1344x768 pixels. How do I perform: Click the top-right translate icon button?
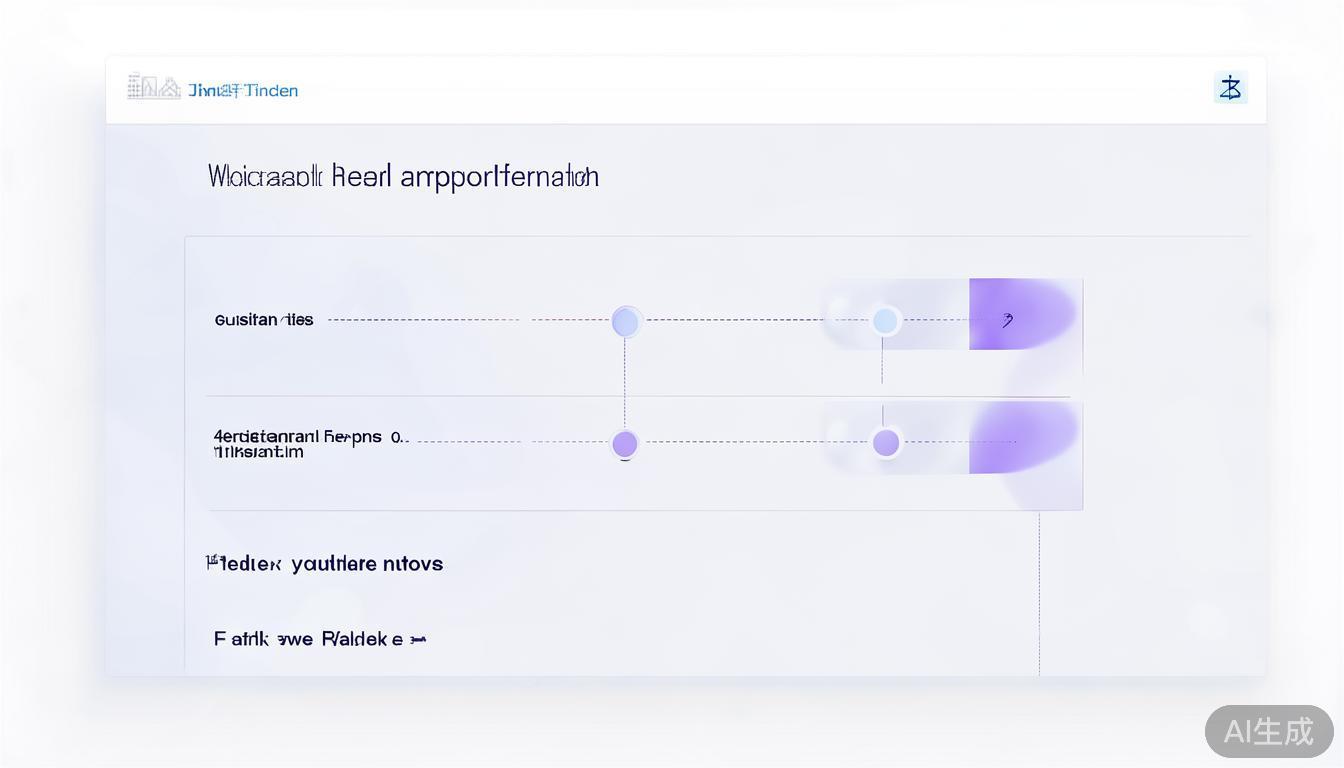pyautogui.click(x=1230, y=88)
